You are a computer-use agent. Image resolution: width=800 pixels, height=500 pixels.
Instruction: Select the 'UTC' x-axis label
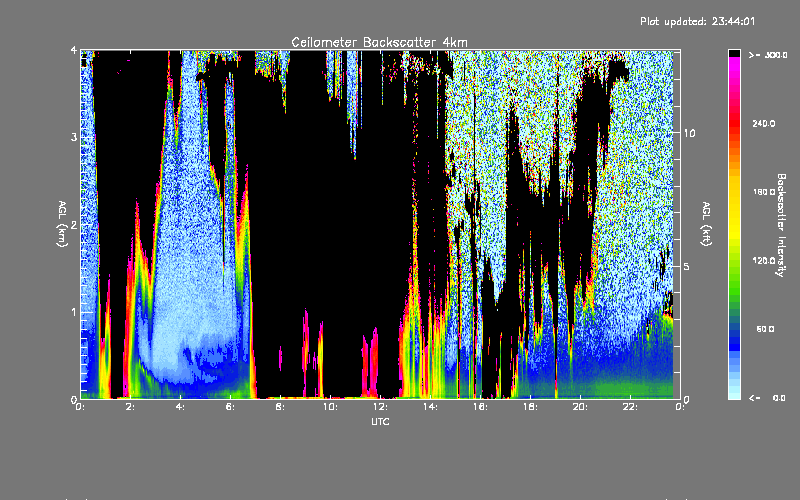pos(380,421)
